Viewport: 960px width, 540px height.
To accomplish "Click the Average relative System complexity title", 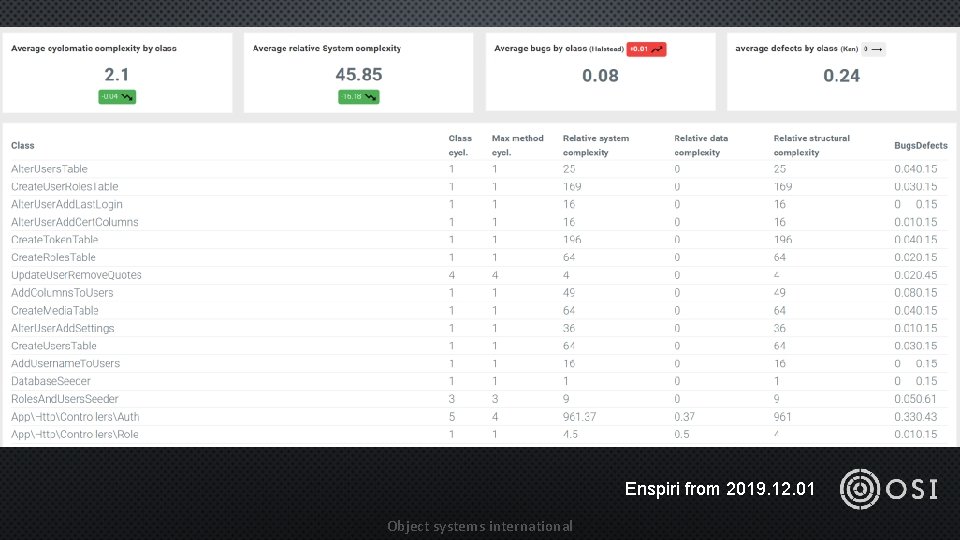I will point(327,48).
